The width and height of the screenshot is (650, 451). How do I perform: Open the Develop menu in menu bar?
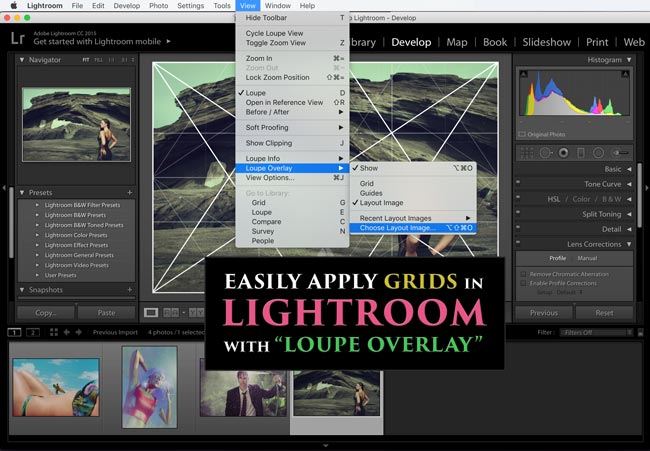click(x=126, y=5)
